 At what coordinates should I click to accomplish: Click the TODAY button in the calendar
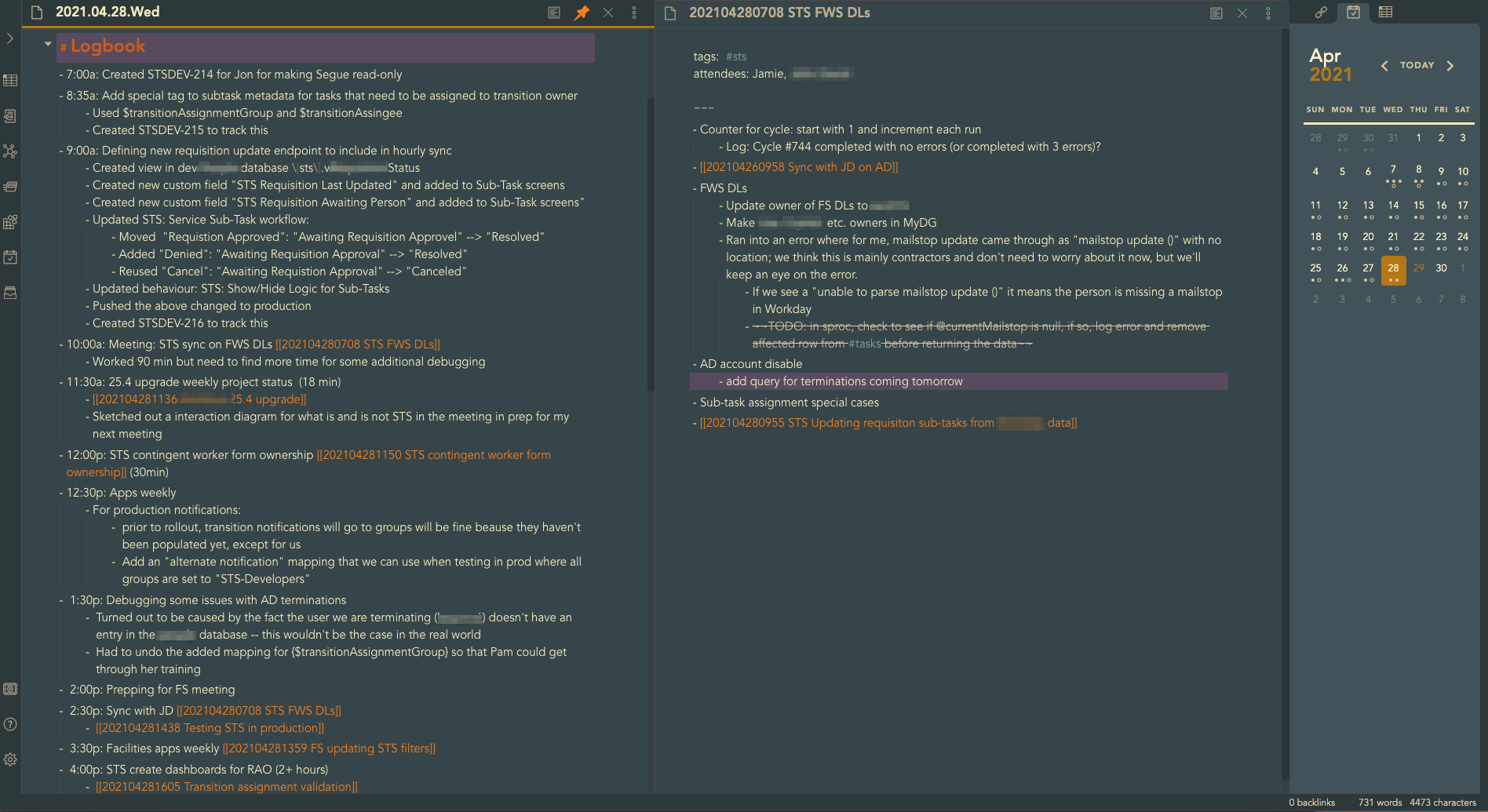(x=1417, y=65)
